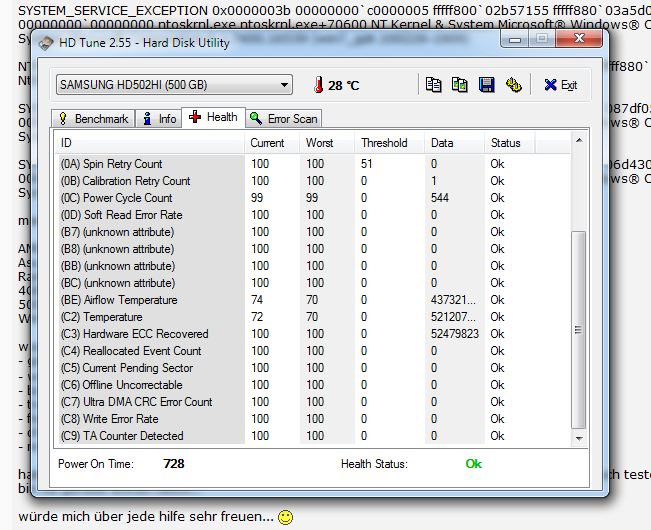Select the (C9) TA Counter Detected row
The image size is (651, 530).
tap(313, 436)
